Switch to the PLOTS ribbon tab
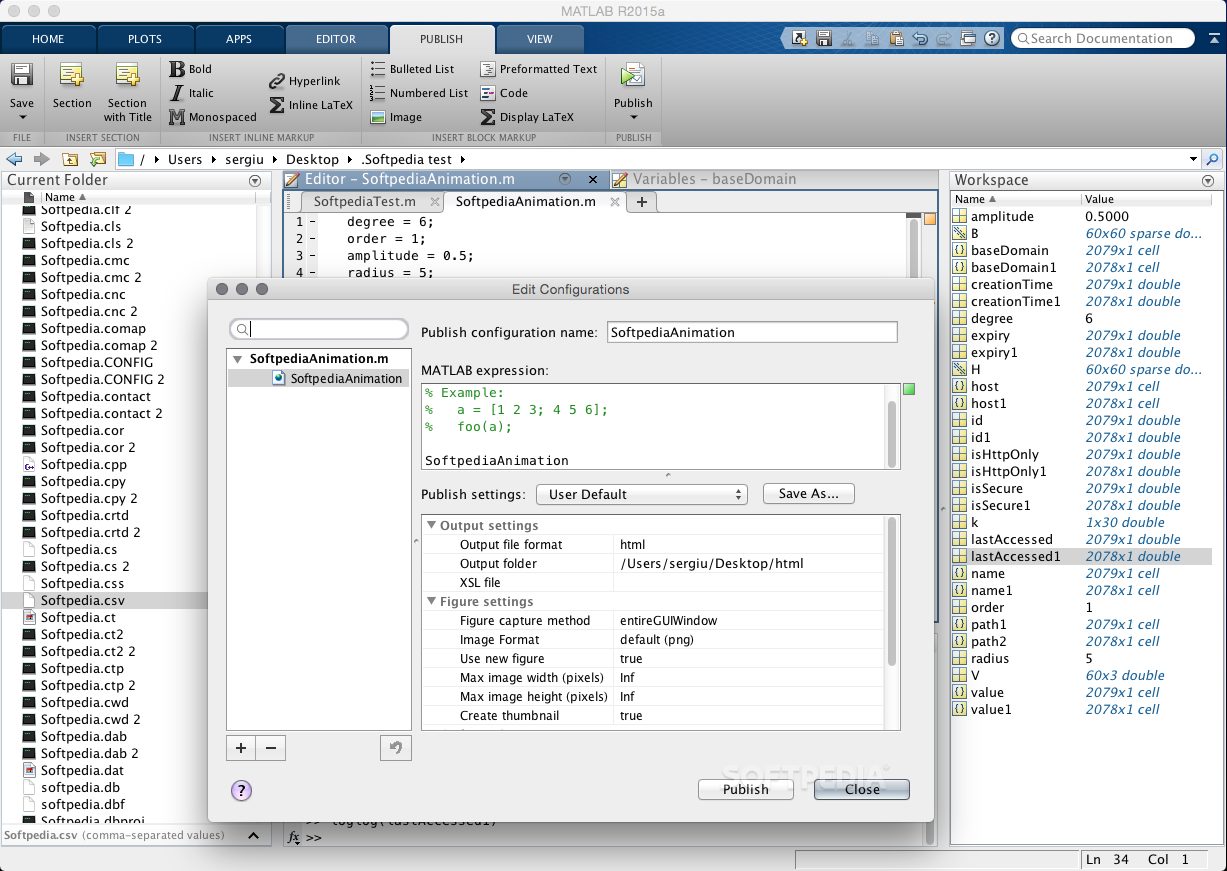The width and height of the screenshot is (1227, 871). click(x=145, y=39)
